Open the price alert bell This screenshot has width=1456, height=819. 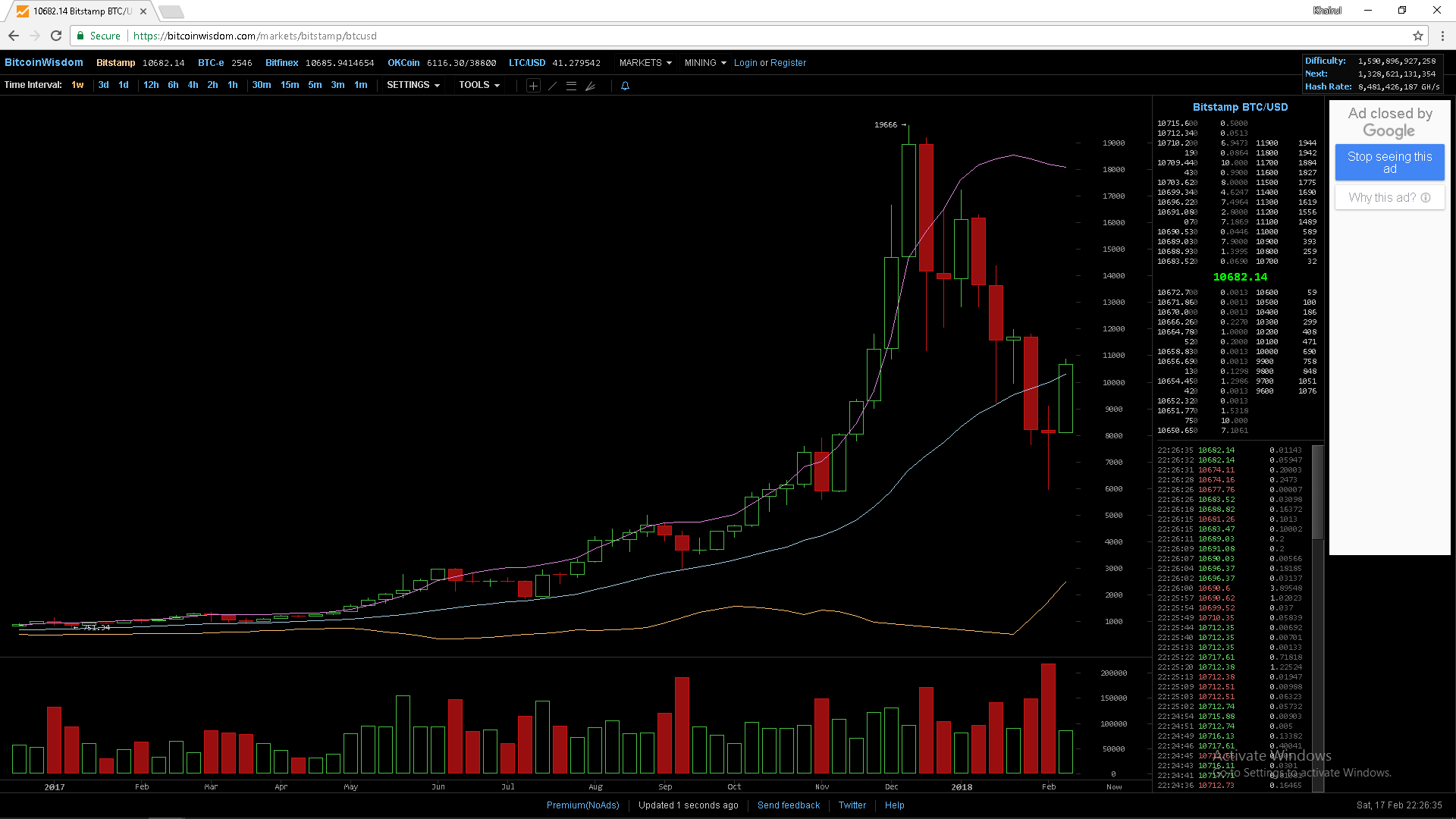tap(626, 86)
